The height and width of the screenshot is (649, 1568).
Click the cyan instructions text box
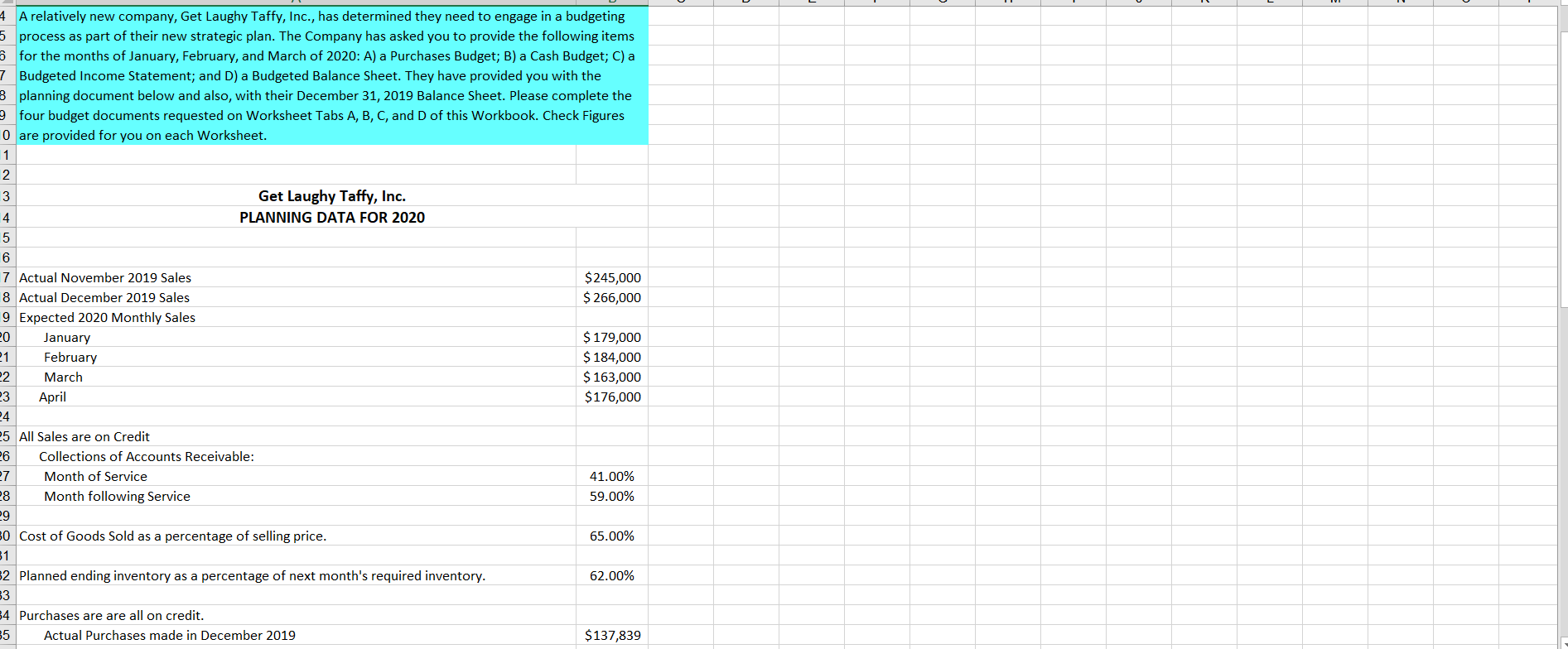pyautogui.click(x=332, y=75)
